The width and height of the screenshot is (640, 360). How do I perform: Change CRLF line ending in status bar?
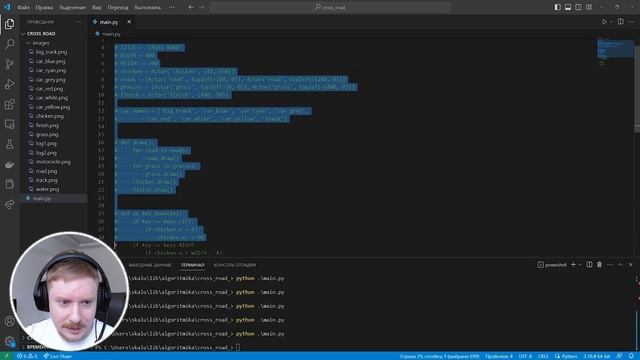(x=543, y=356)
